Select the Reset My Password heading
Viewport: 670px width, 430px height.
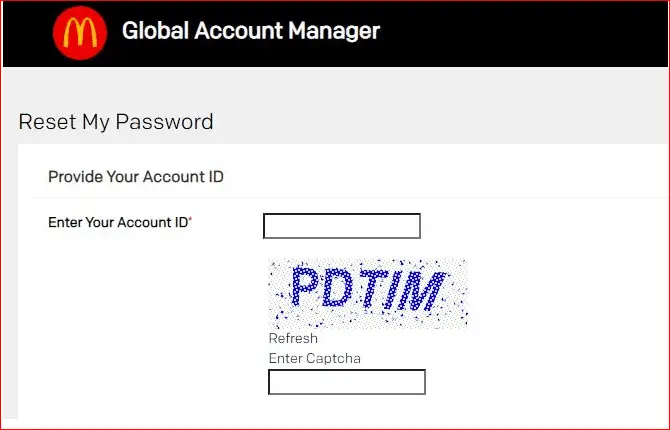[x=116, y=122]
